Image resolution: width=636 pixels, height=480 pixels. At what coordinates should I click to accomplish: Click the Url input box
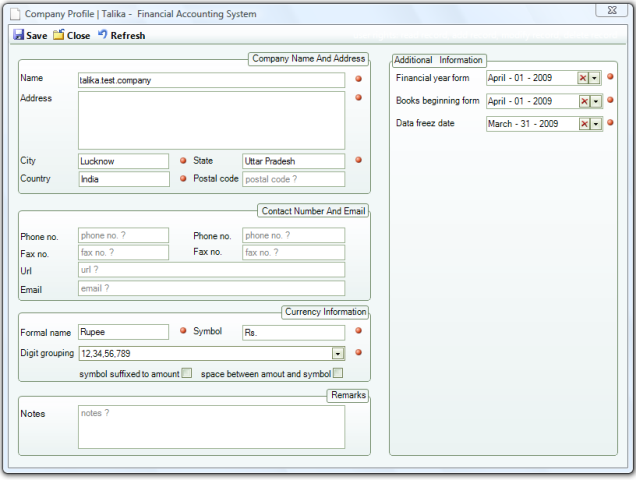point(210,270)
